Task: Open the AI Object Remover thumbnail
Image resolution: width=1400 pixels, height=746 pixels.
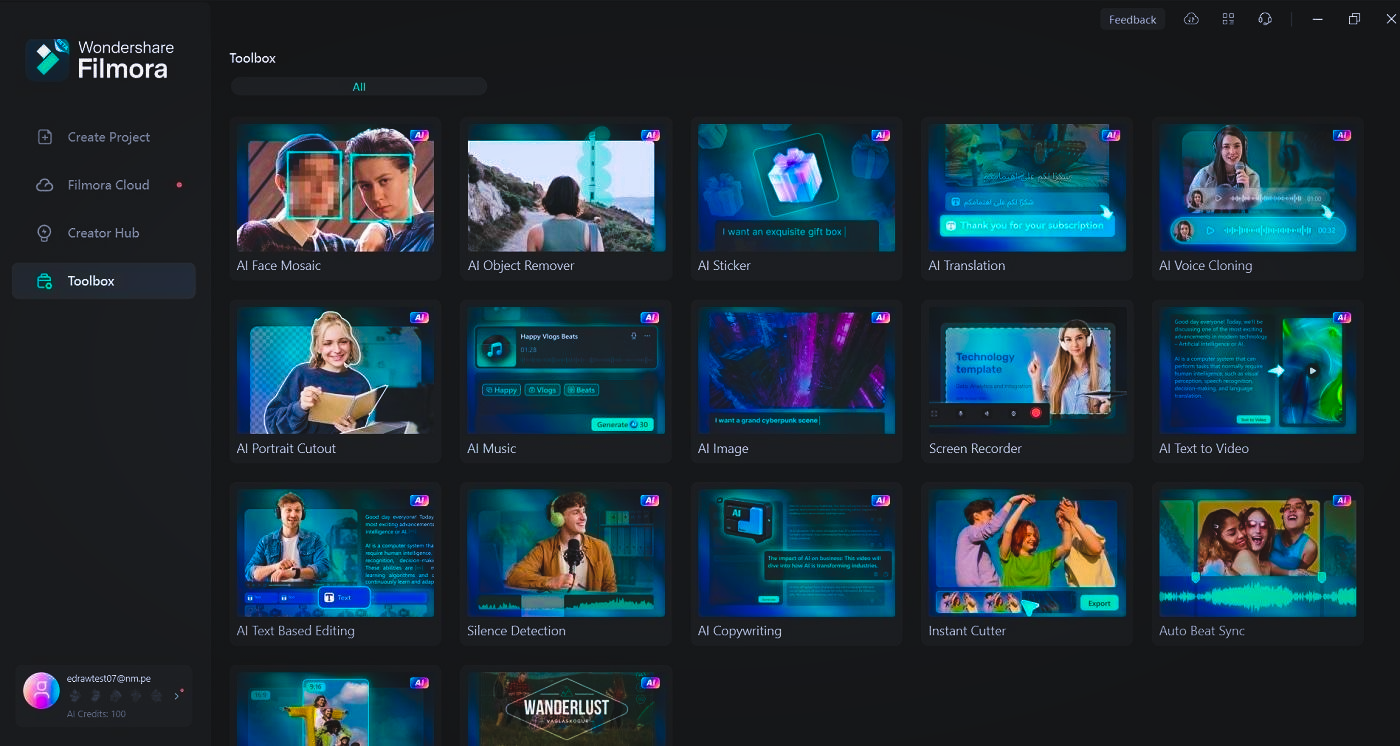Action: [566, 188]
